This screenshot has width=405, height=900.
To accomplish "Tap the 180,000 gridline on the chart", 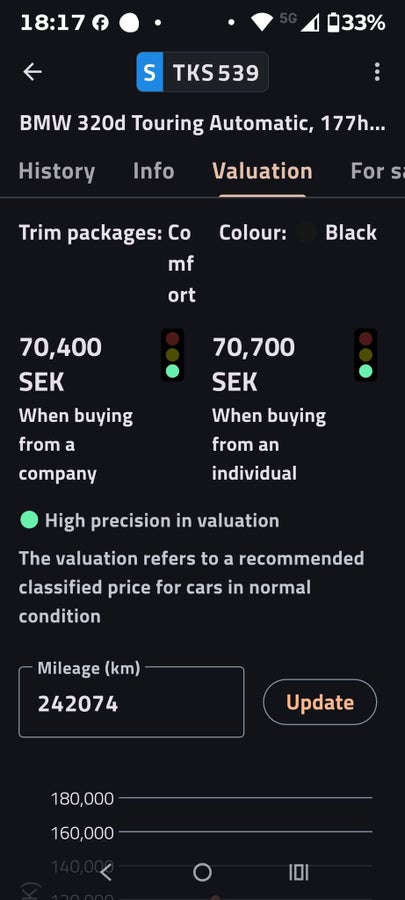I will 245,798.
